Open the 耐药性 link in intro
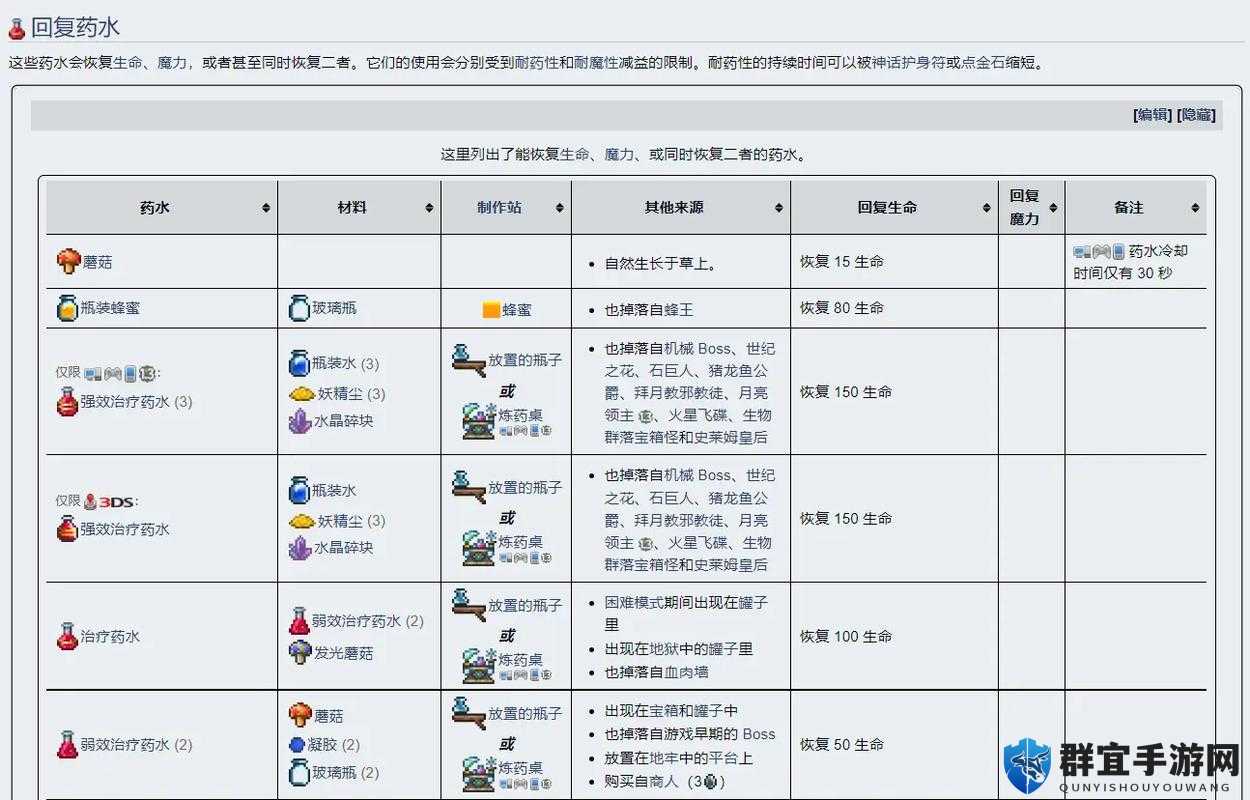The image size is (1250, 800). click(x=537, y=62)
